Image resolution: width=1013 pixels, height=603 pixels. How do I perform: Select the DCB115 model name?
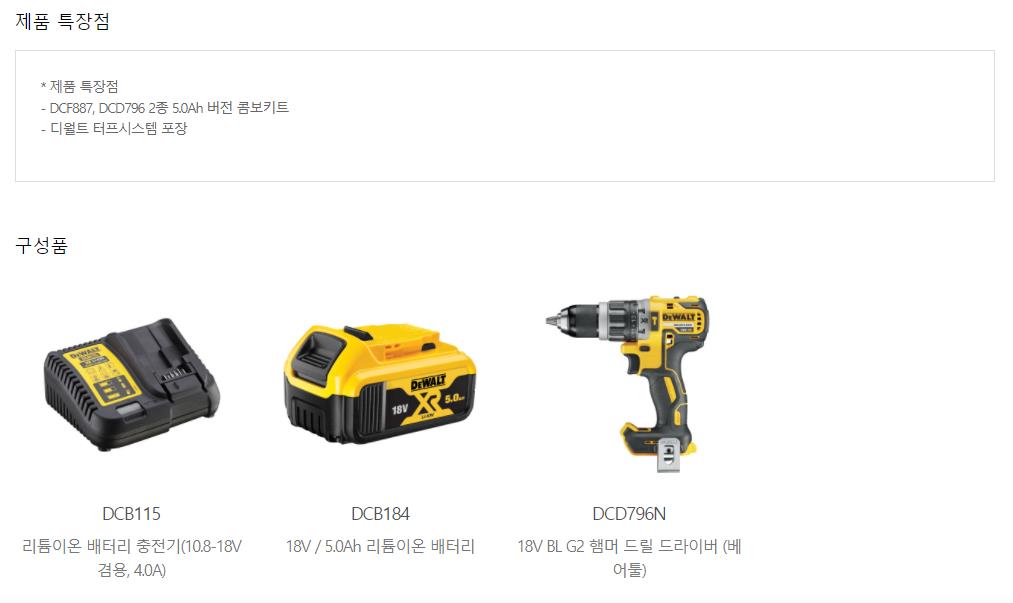132,514
